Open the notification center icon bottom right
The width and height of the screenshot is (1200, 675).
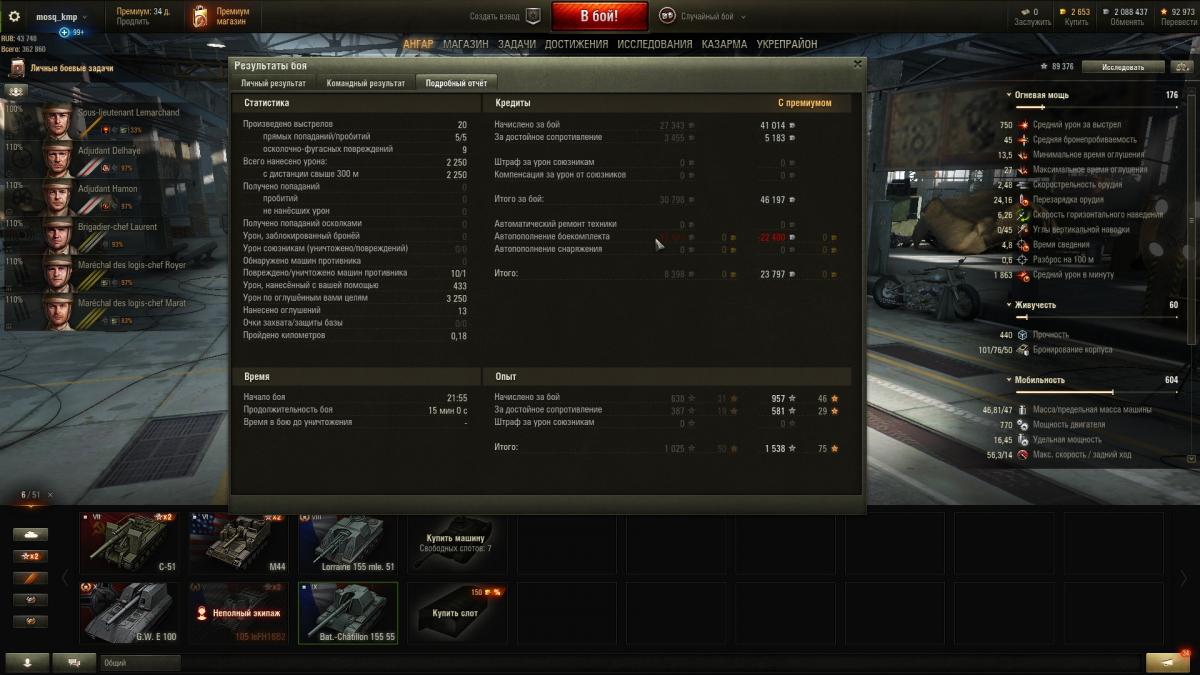pyautogui.click(x=1167, y=663)
